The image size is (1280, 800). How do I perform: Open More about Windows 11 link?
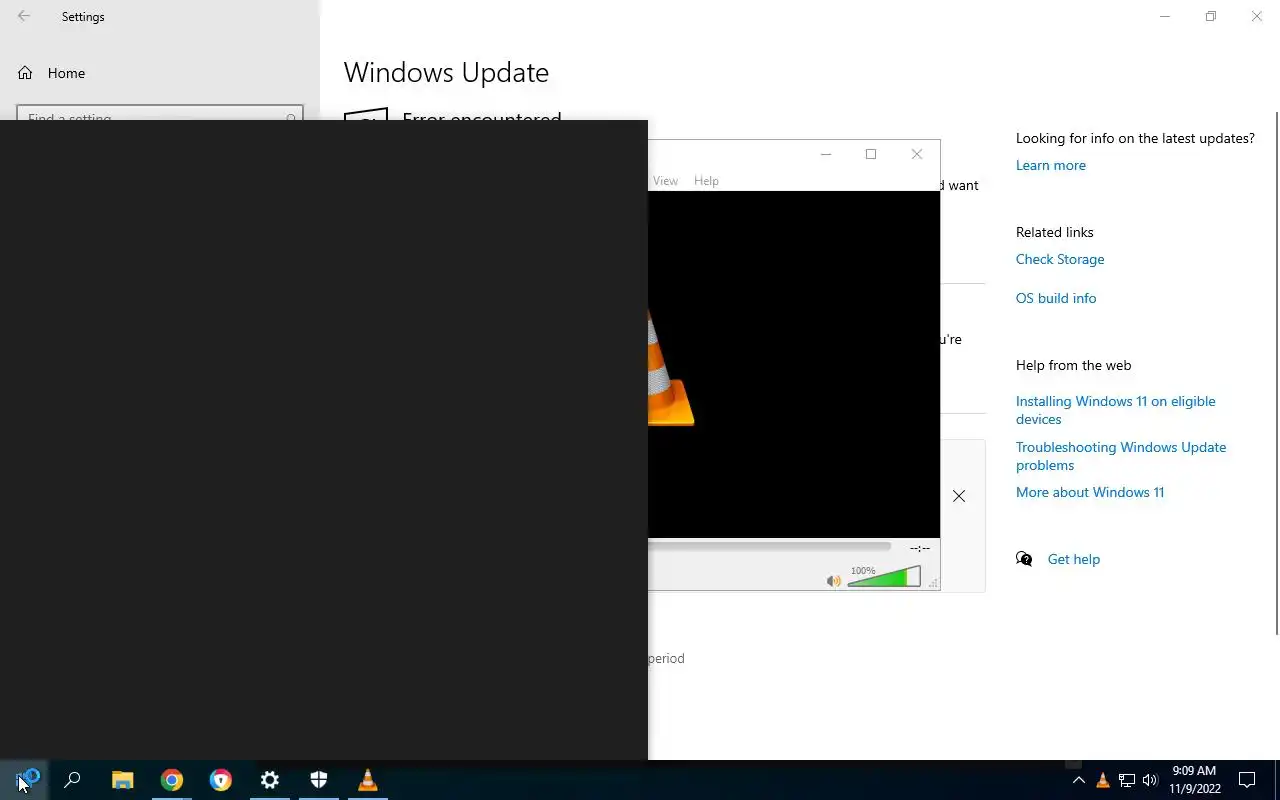(x=1090, y=492)
